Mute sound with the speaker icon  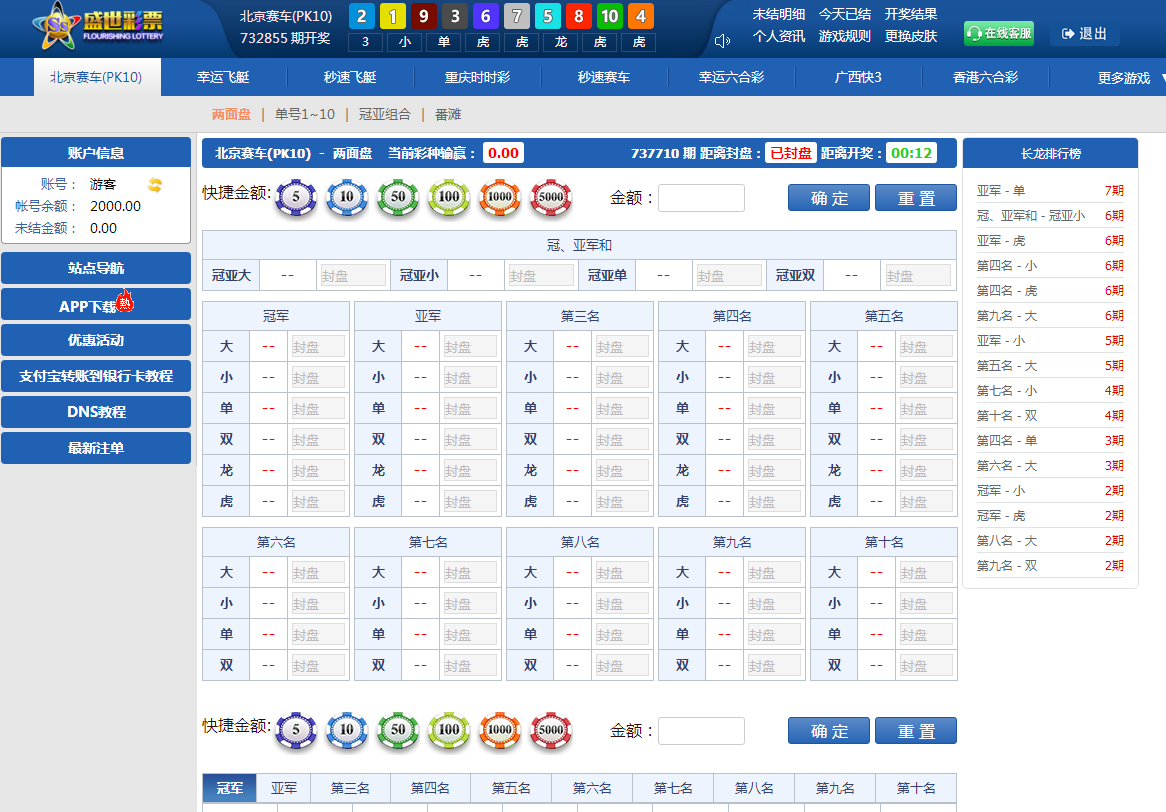(x=722, y=41)
